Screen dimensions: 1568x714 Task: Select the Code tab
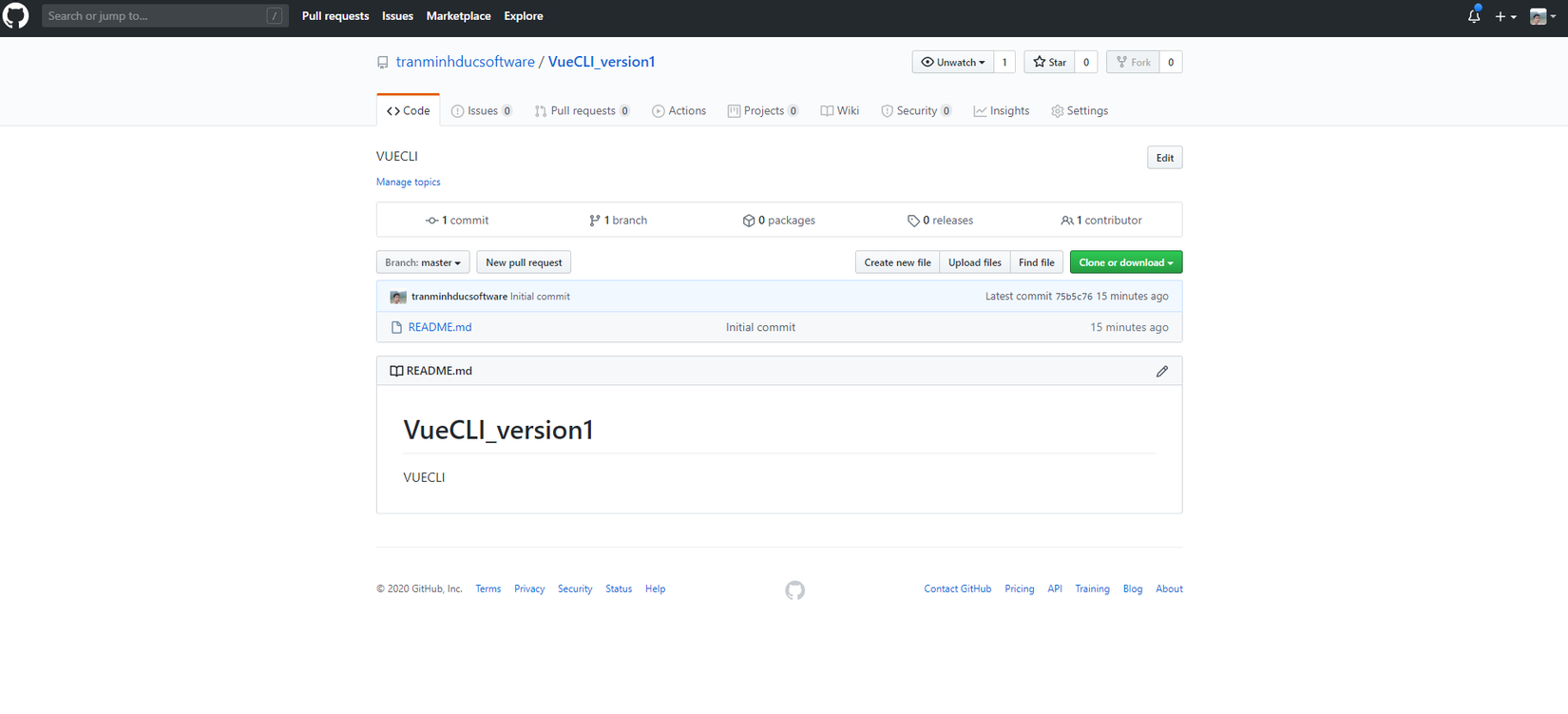click(x=409, y=110)
